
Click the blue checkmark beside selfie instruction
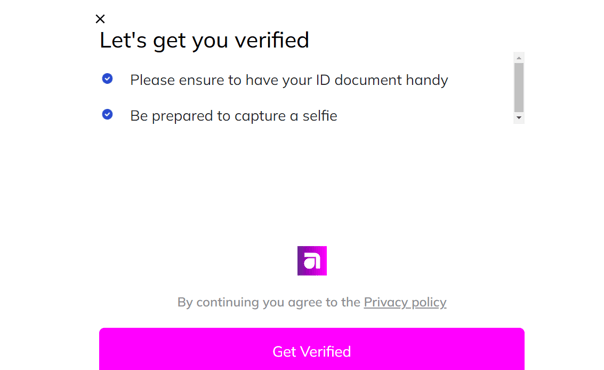pos(107,114)
